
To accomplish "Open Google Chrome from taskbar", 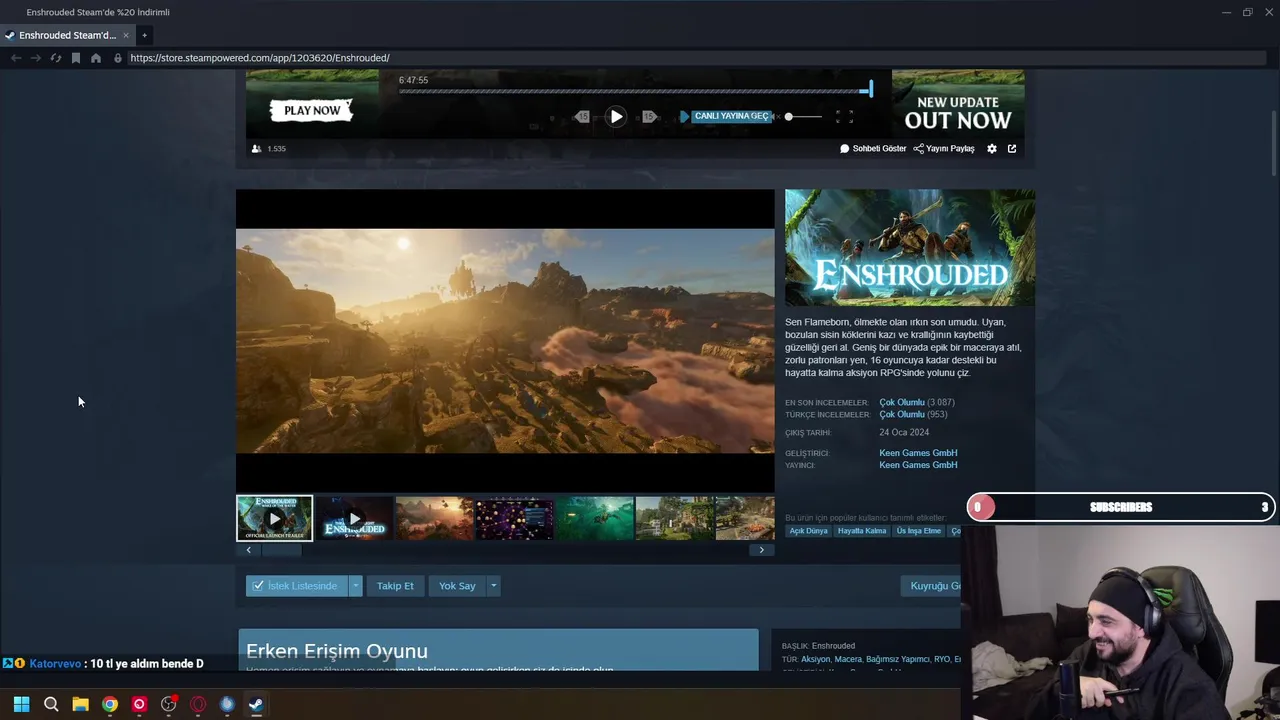I will click(110, 704).
